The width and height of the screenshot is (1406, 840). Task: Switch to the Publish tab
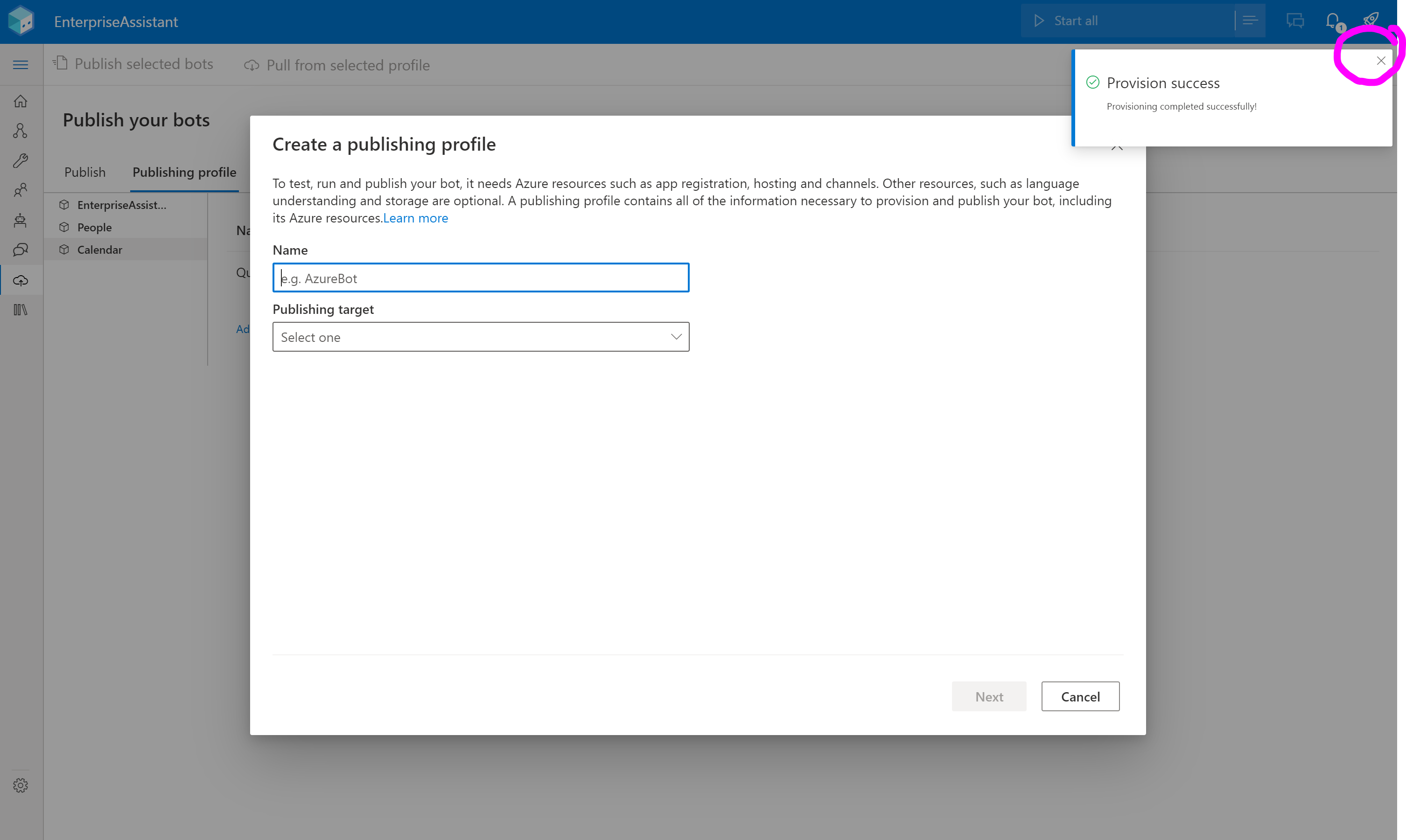(85, 172)
